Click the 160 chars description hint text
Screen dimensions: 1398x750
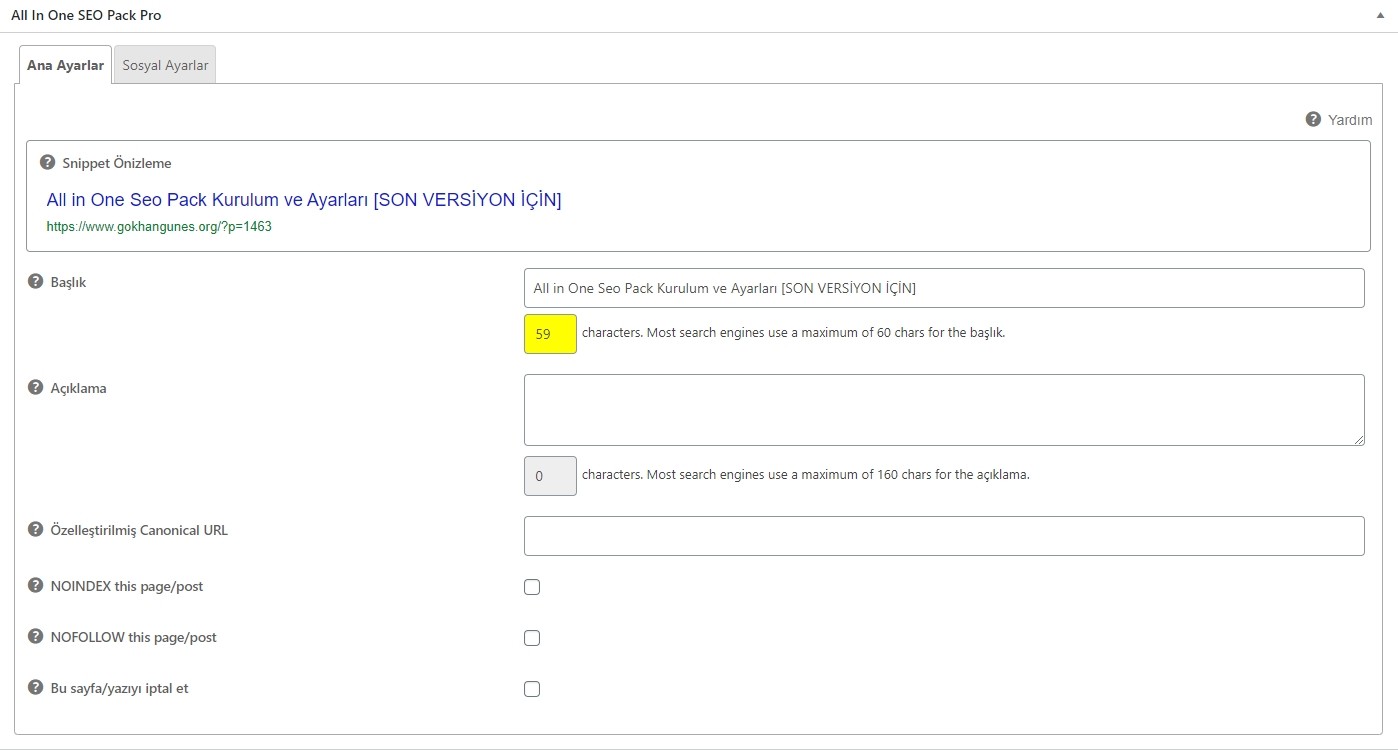(x=805, y=475)
